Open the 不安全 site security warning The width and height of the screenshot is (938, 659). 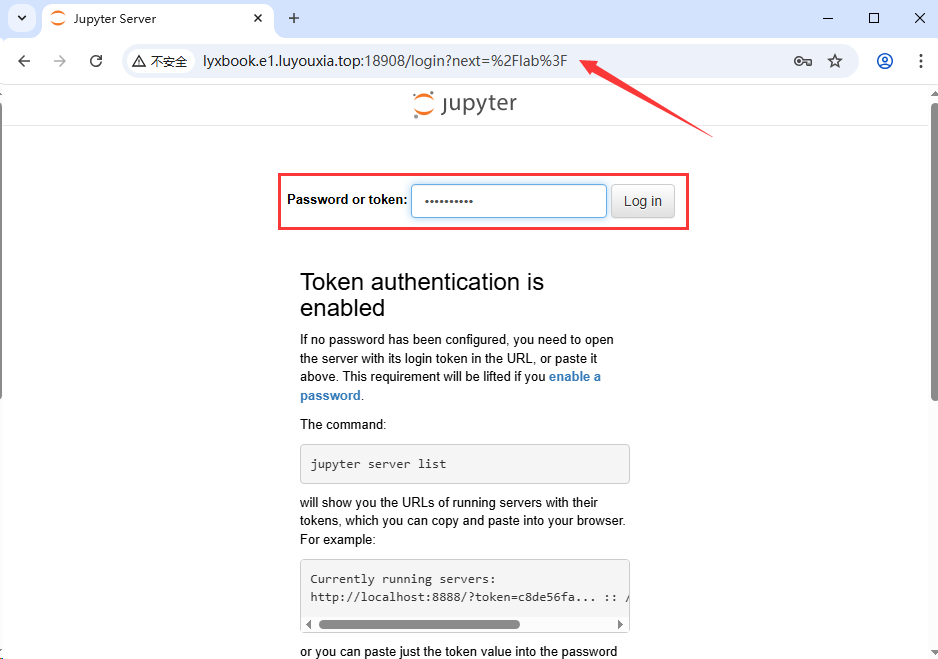point(160,61)
